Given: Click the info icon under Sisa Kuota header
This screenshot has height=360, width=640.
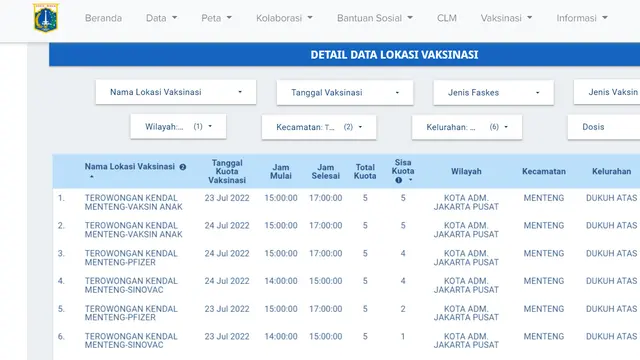Looking at the screenshot, I should point(399,180).
